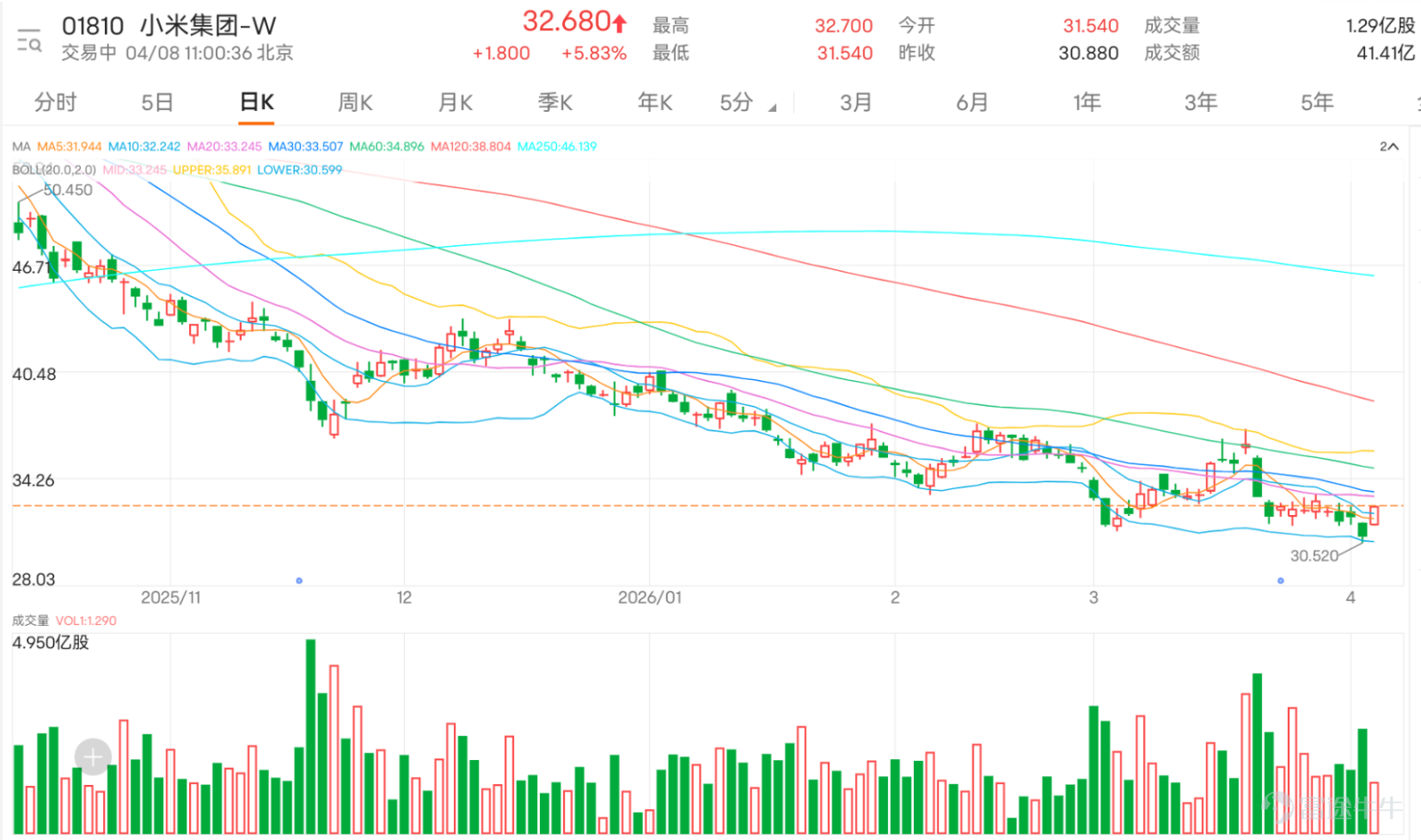
Task: Click the 成交额 value 41.41亿
Action: point(1385,53)
